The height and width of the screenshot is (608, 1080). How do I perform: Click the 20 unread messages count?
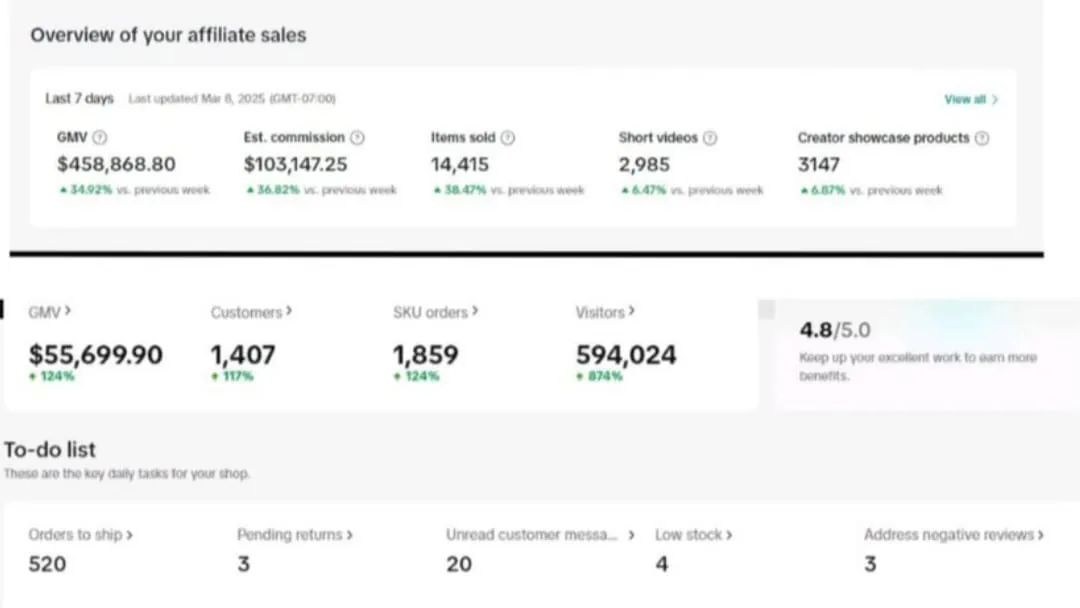pyautogui.click(x=459, y=564)
